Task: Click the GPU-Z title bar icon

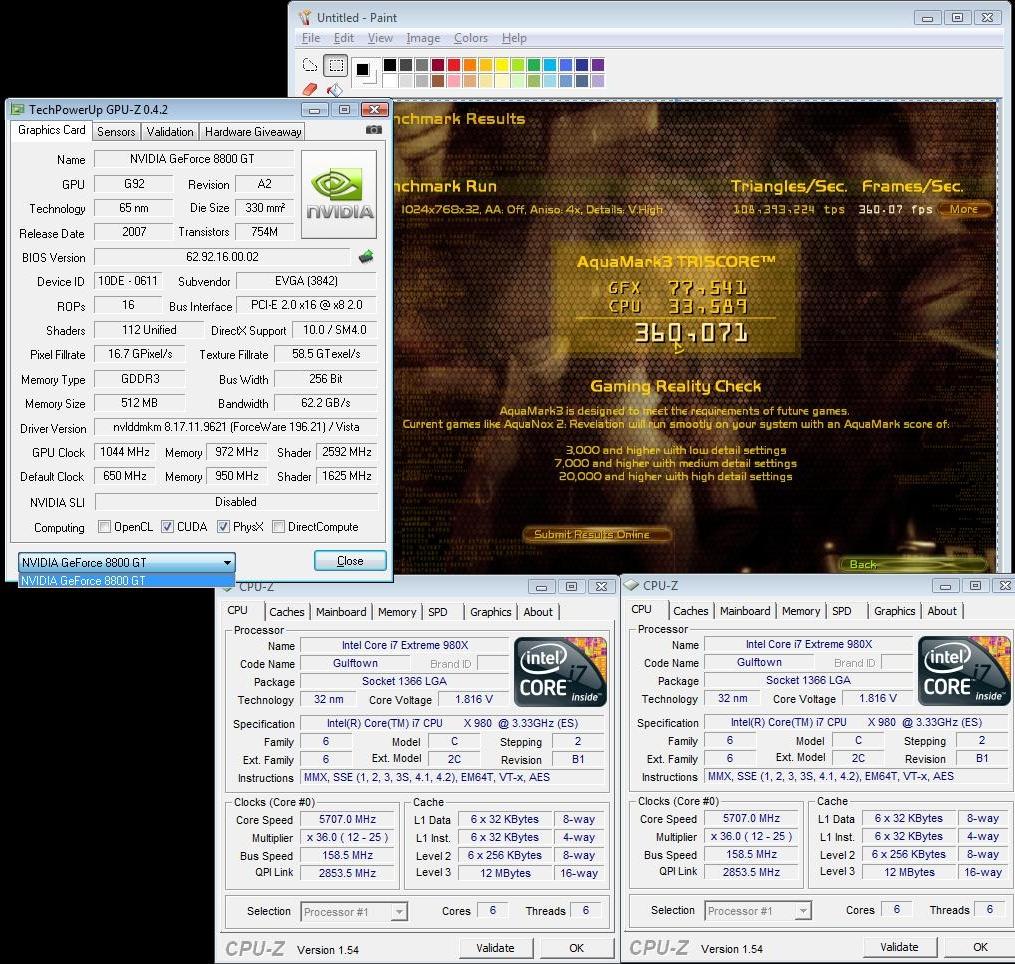Action: point(17,109)
